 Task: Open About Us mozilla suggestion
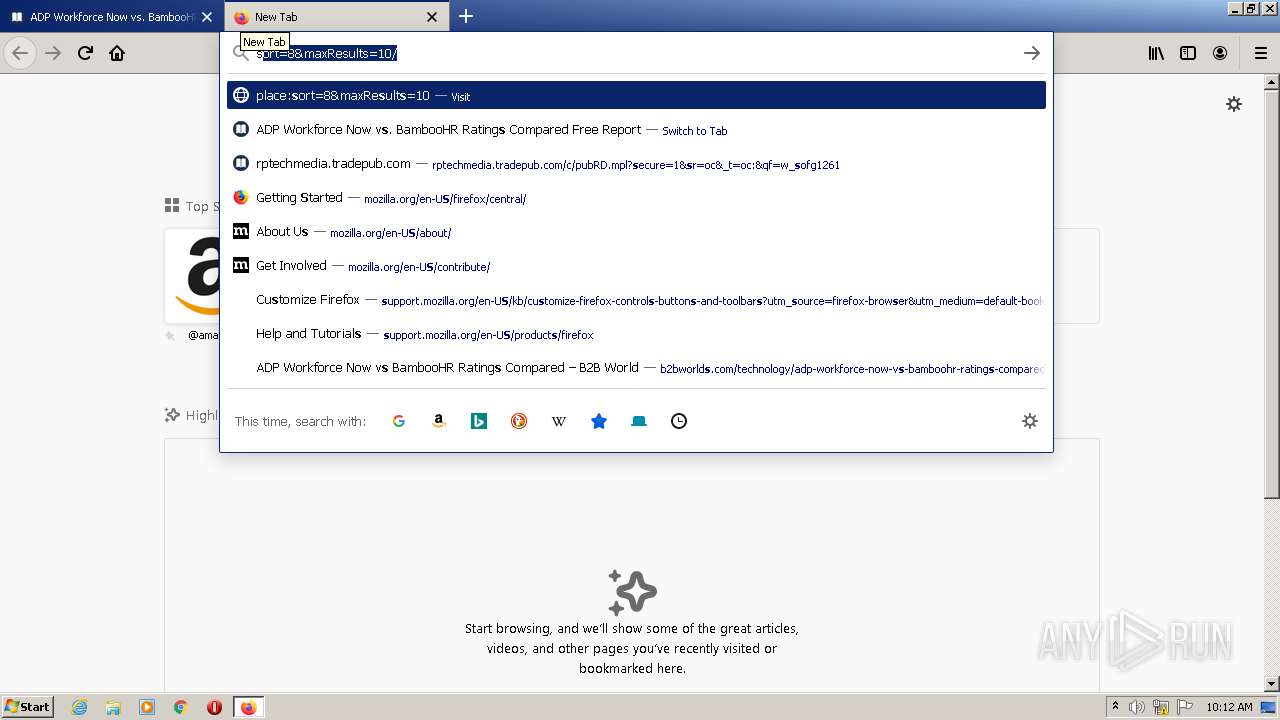[636, 232]
